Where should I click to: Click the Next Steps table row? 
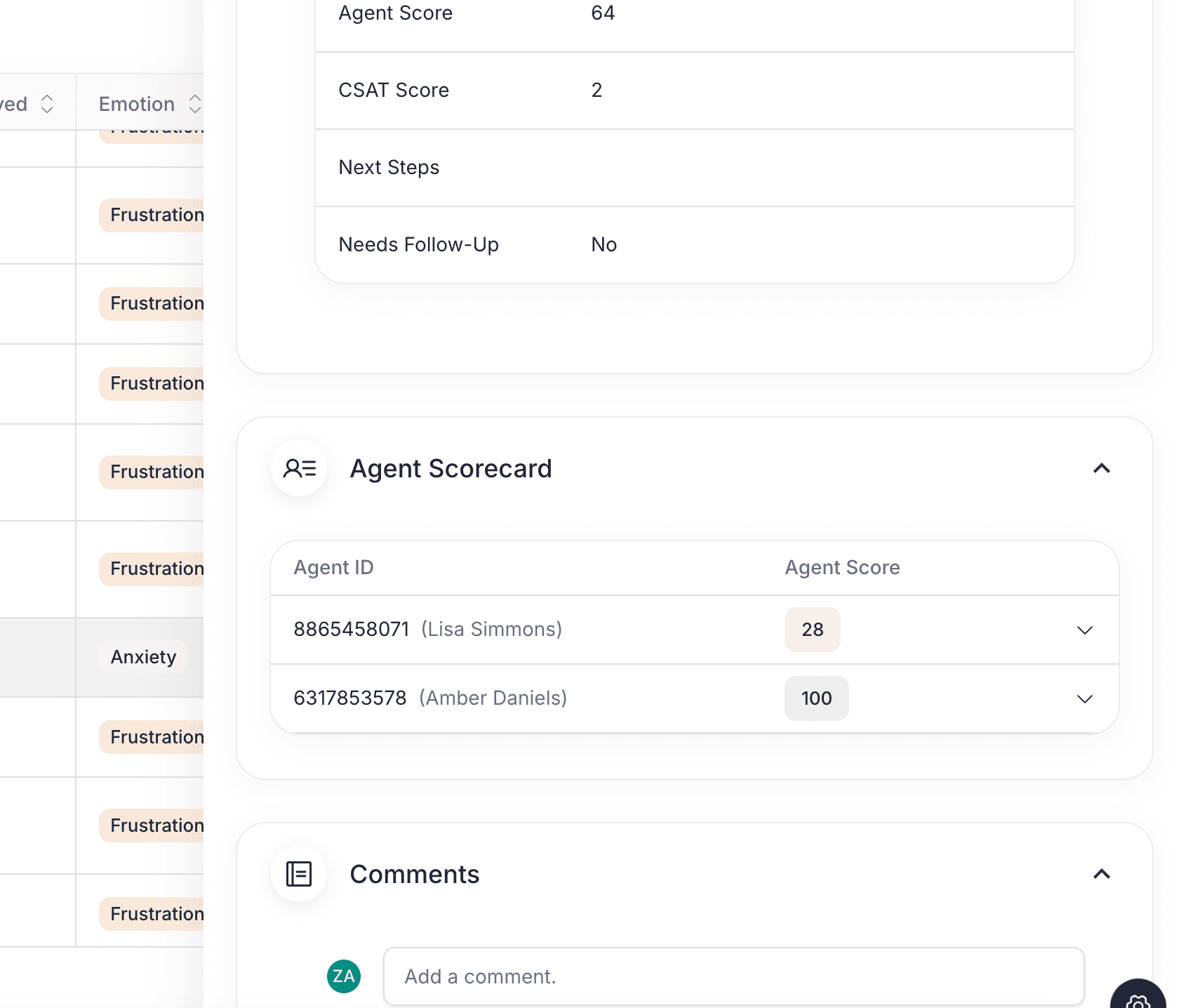(x=694, y=168)
